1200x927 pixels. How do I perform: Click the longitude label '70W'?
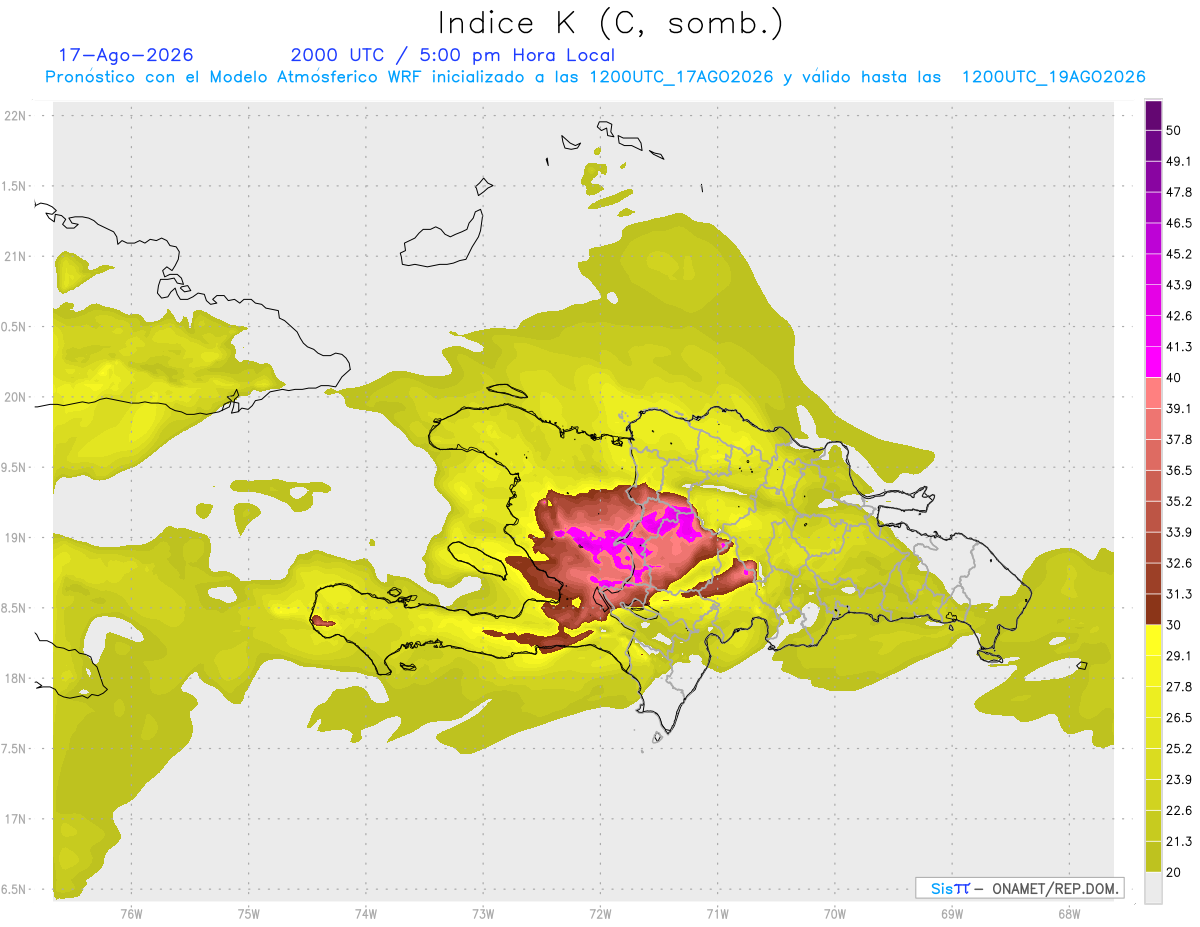(835, 913)
